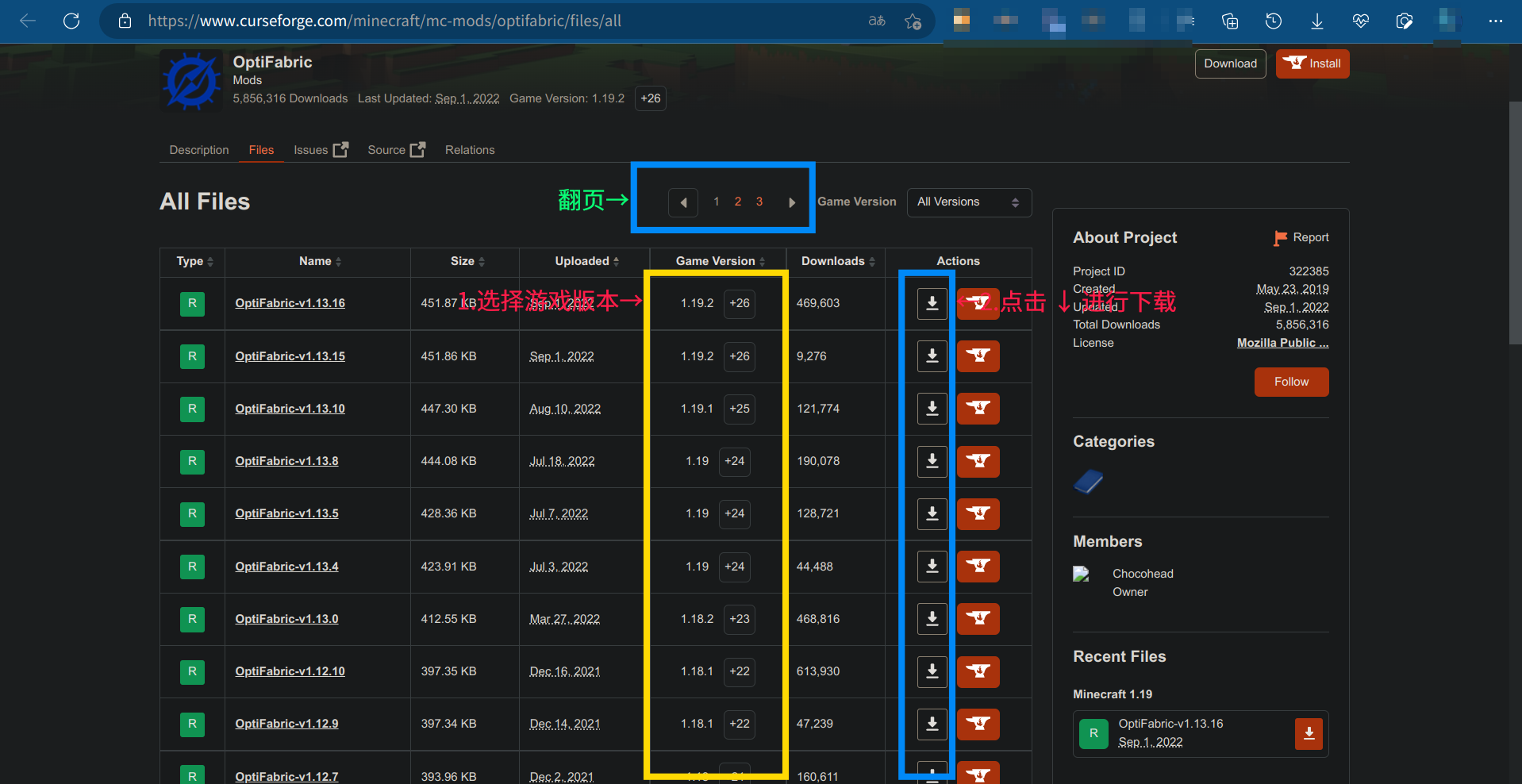The width and height of the screenshot is (1522, 784).
Task: Click the Follow button
Action: pos(1290,382)
